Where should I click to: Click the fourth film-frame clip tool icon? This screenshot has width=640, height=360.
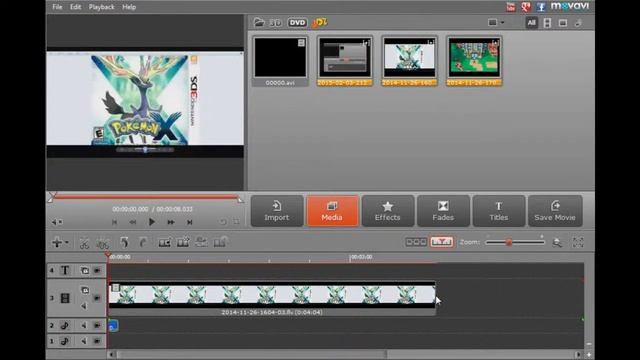[220, 242]
